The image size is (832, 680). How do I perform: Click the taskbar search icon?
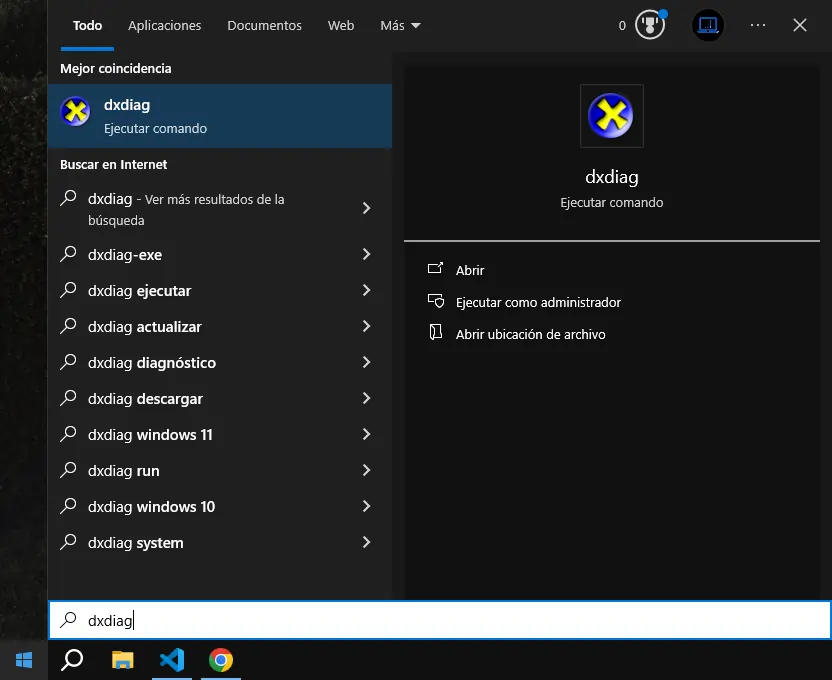pyautogui.click(x=72, y=660)
